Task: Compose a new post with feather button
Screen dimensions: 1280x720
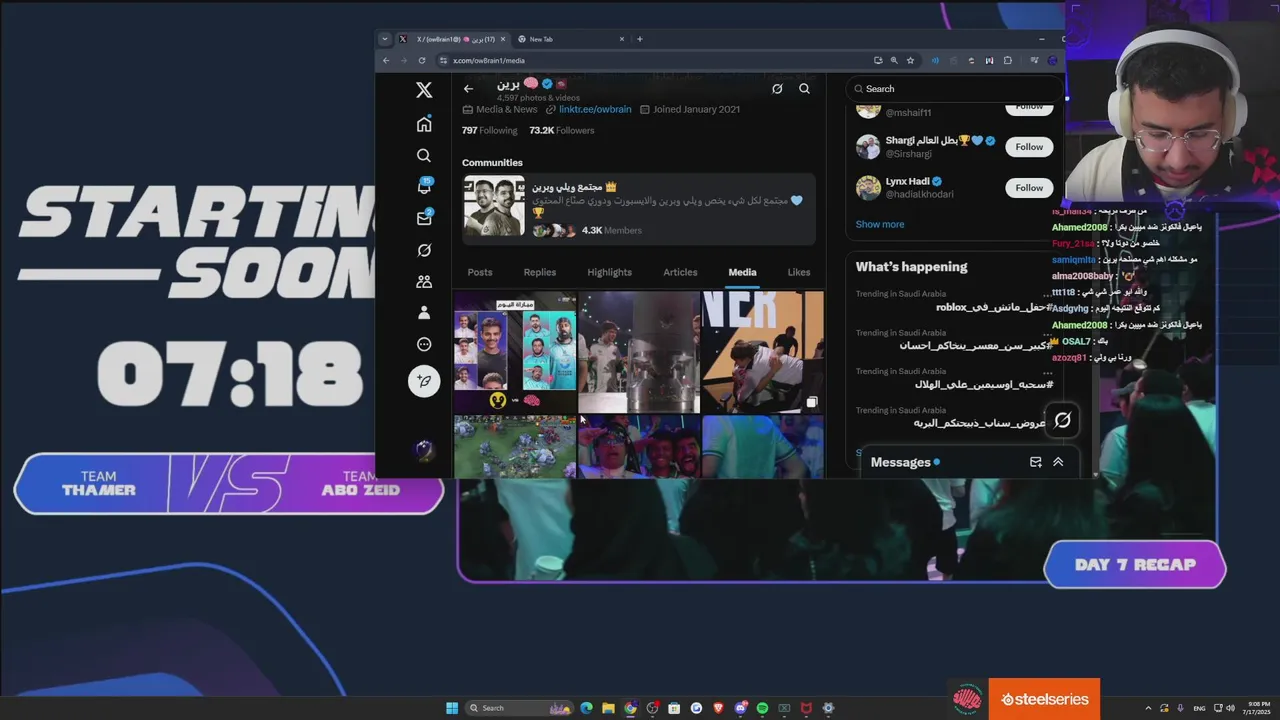Action: [x=424, y=381]
